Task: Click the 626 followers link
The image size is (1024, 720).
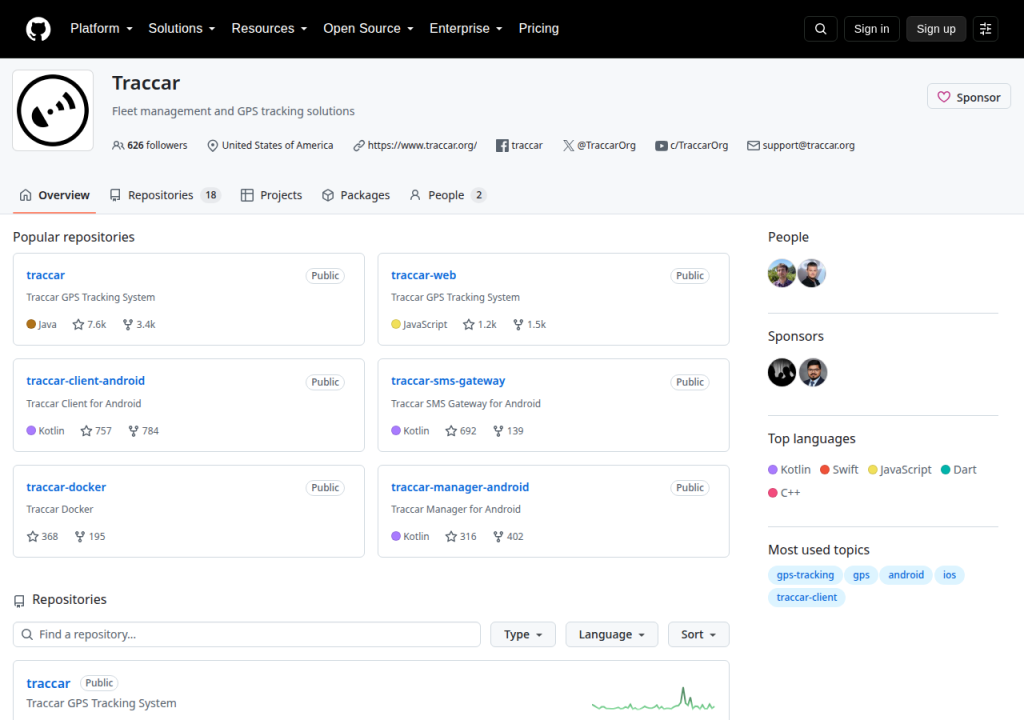Action: (x=150, y=145)
